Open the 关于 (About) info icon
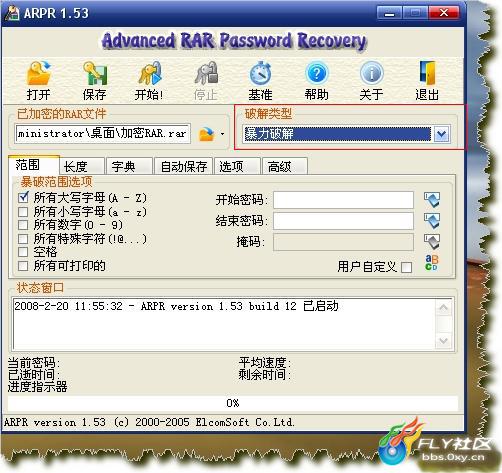 [371, 73]
